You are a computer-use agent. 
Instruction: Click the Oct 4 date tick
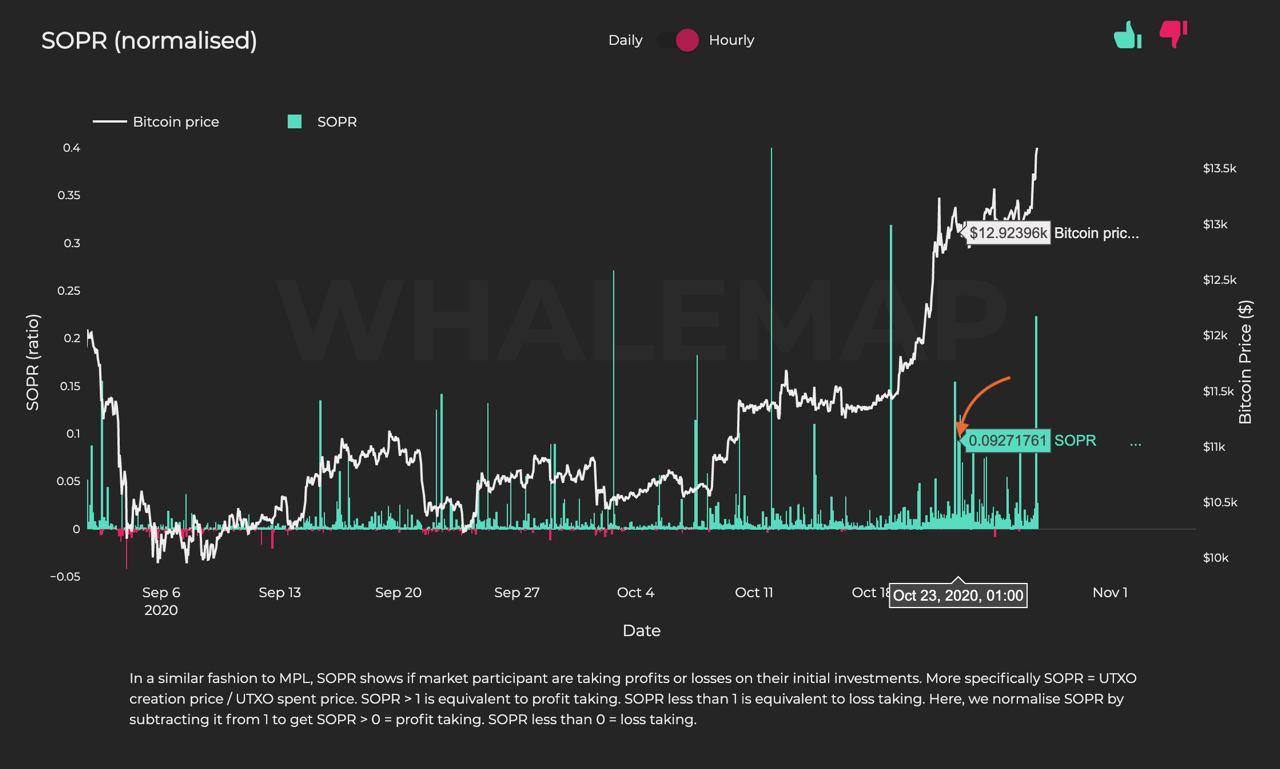coord(636,592)
